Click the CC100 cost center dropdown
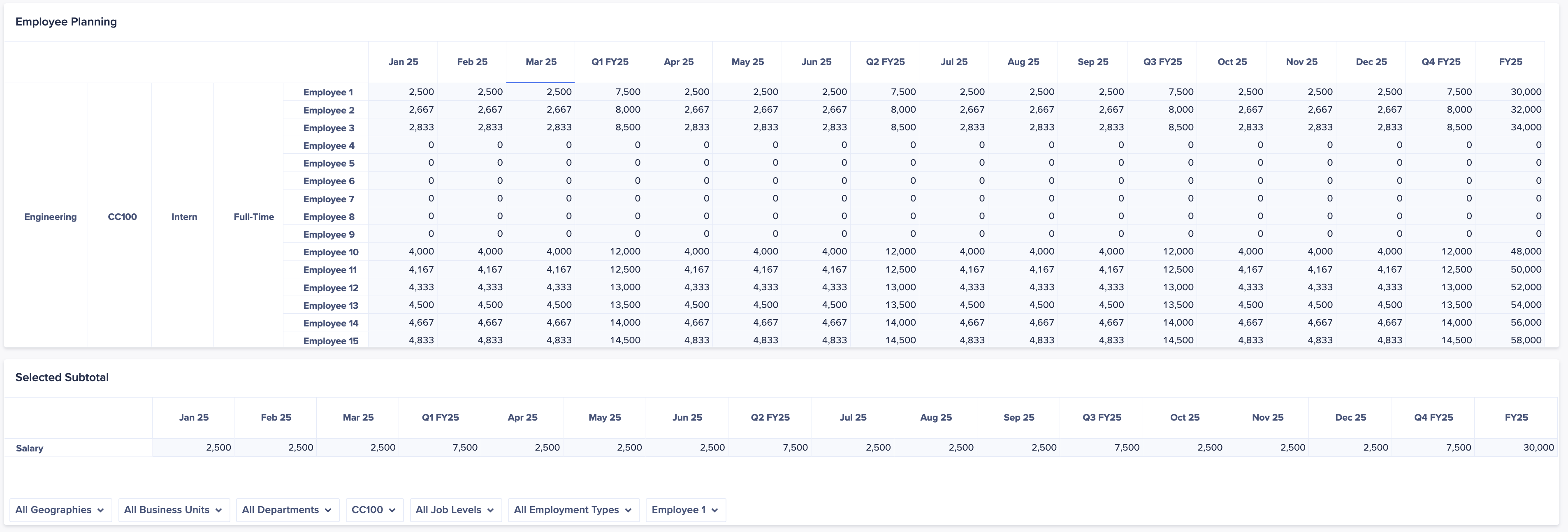This screenshot has height=532, width=1568. click(x=374, y=509)
